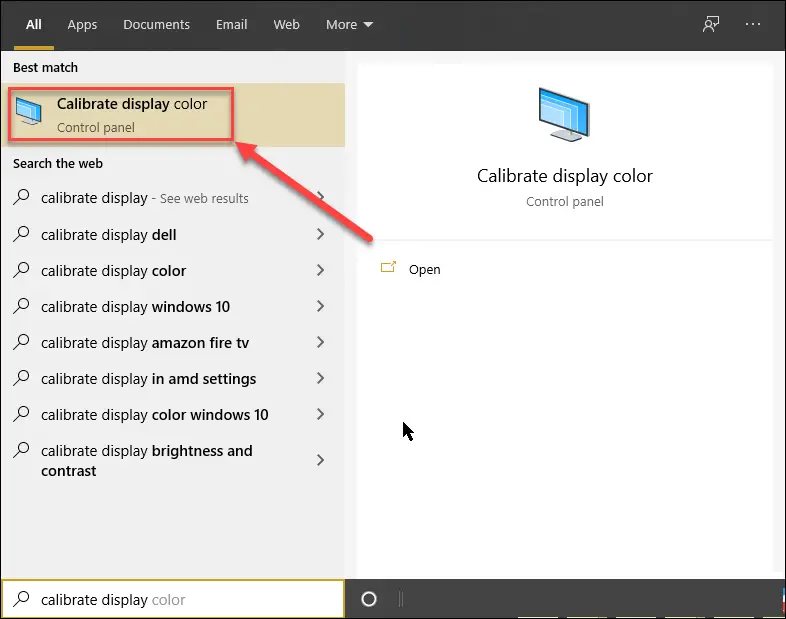
Task: Click search icon beside 'calibrate display - See web results'
Action: 22,197
